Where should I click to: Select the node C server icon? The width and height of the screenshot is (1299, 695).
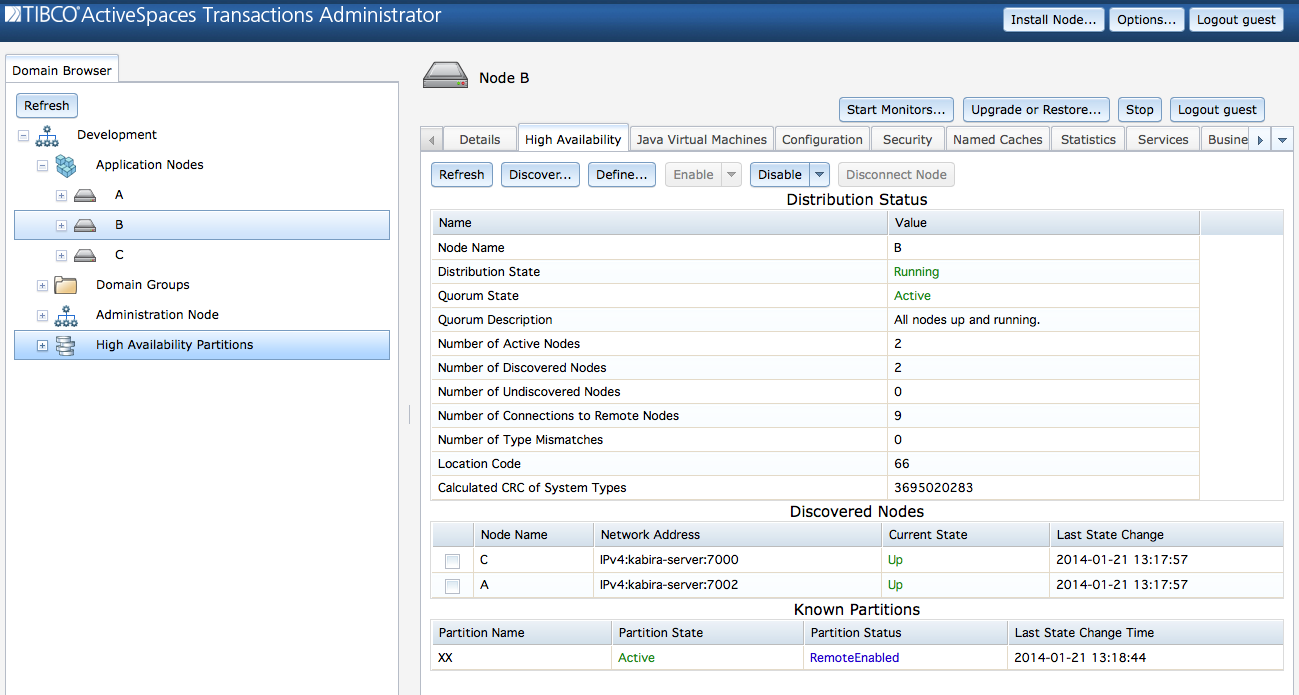pos(85,255)
